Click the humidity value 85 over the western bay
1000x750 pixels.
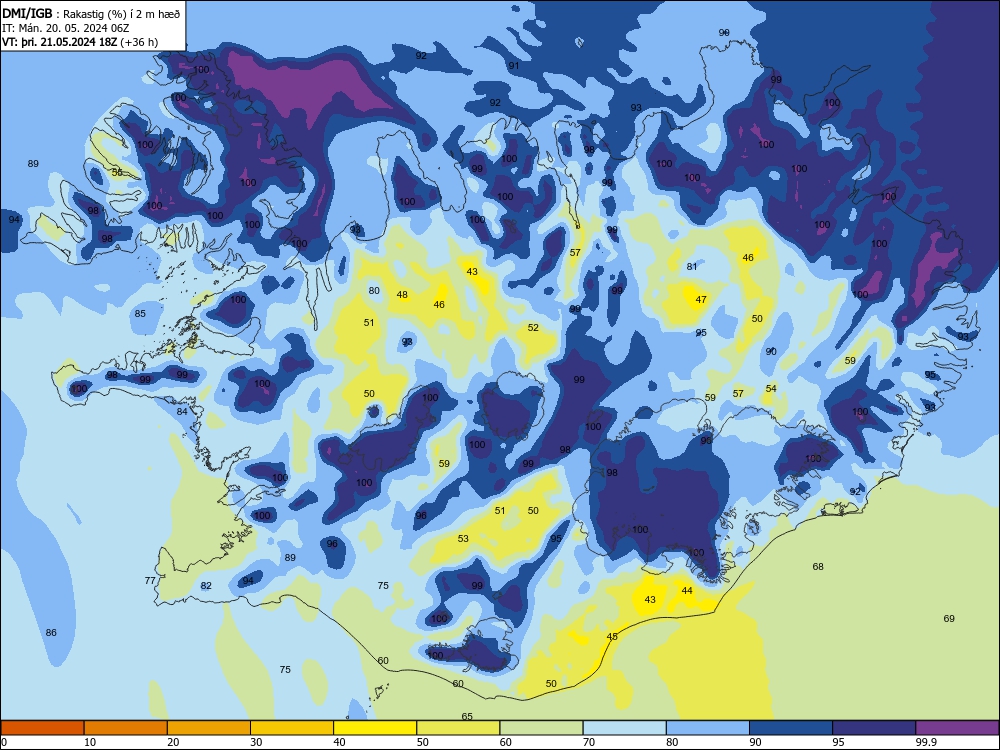(x=140, y=313)
